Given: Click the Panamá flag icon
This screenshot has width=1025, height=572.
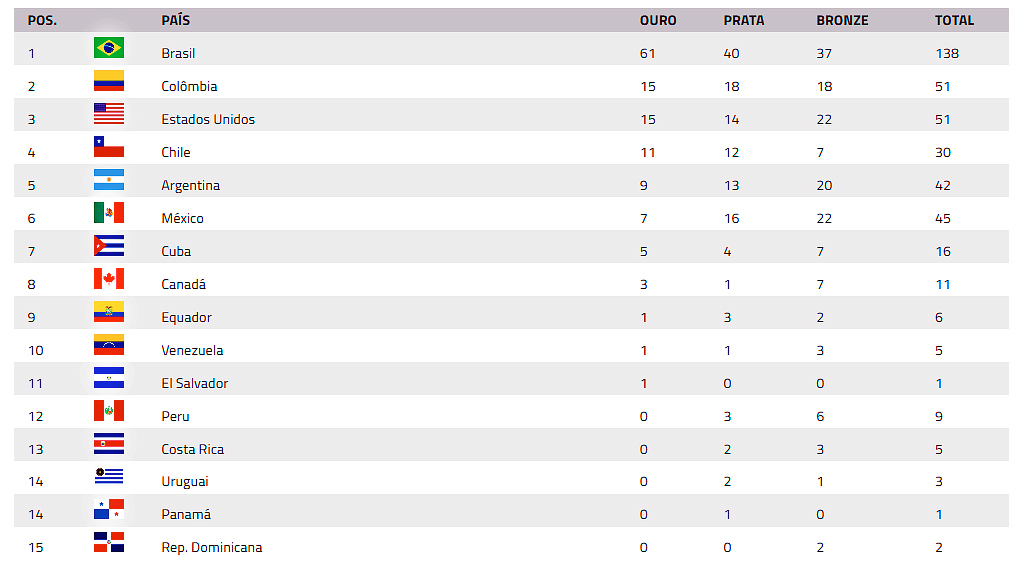Looking at the screenshot, I should point(109,509).
